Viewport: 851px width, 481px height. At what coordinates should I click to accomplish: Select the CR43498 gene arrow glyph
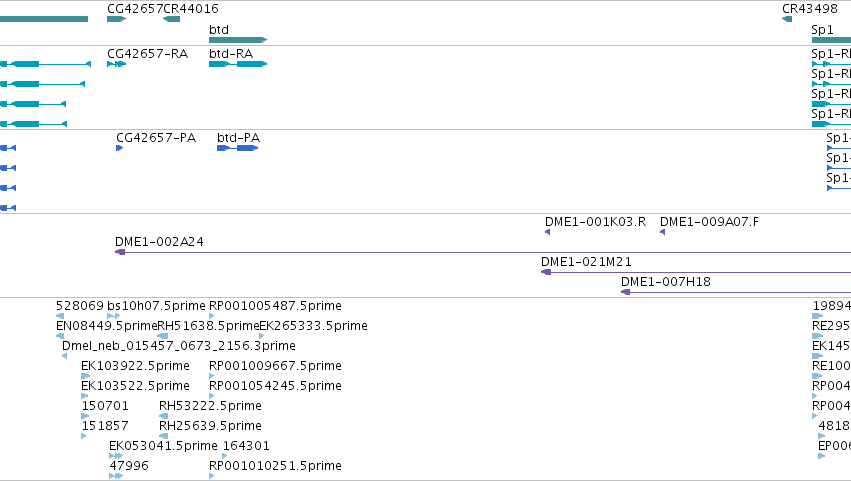787,20
